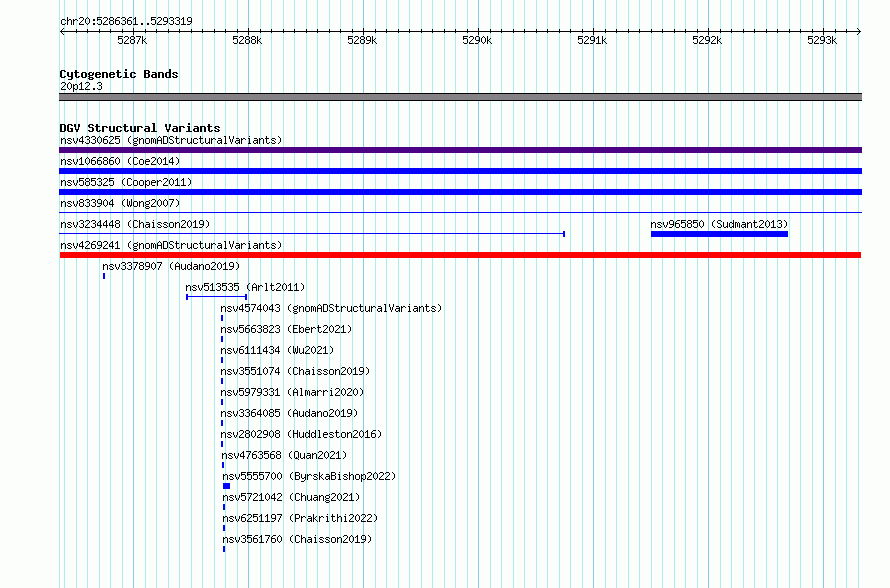Select the nsv6111434 (Wu2021) label
Image resolution: width=890 pixels, height=588 pixels.
(277, 350)
